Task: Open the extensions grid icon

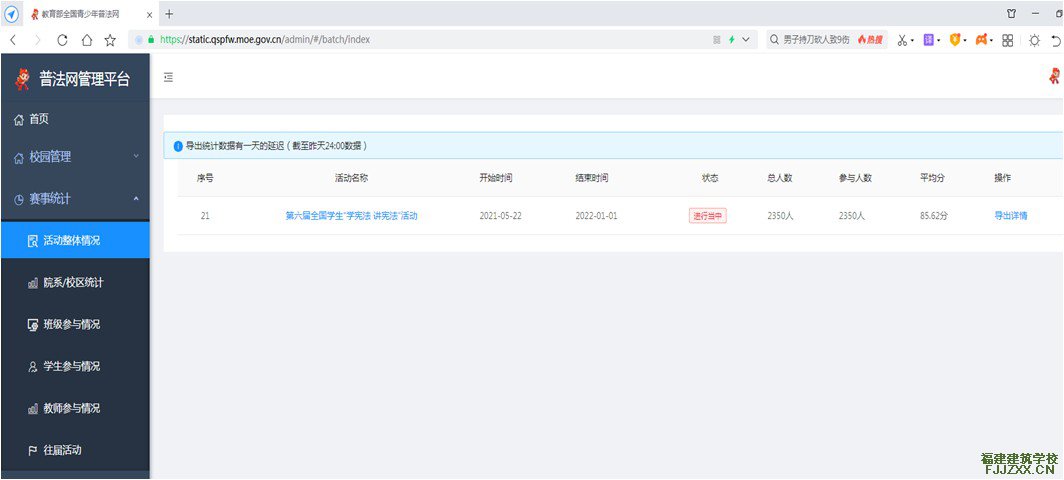Action: 1007,40
